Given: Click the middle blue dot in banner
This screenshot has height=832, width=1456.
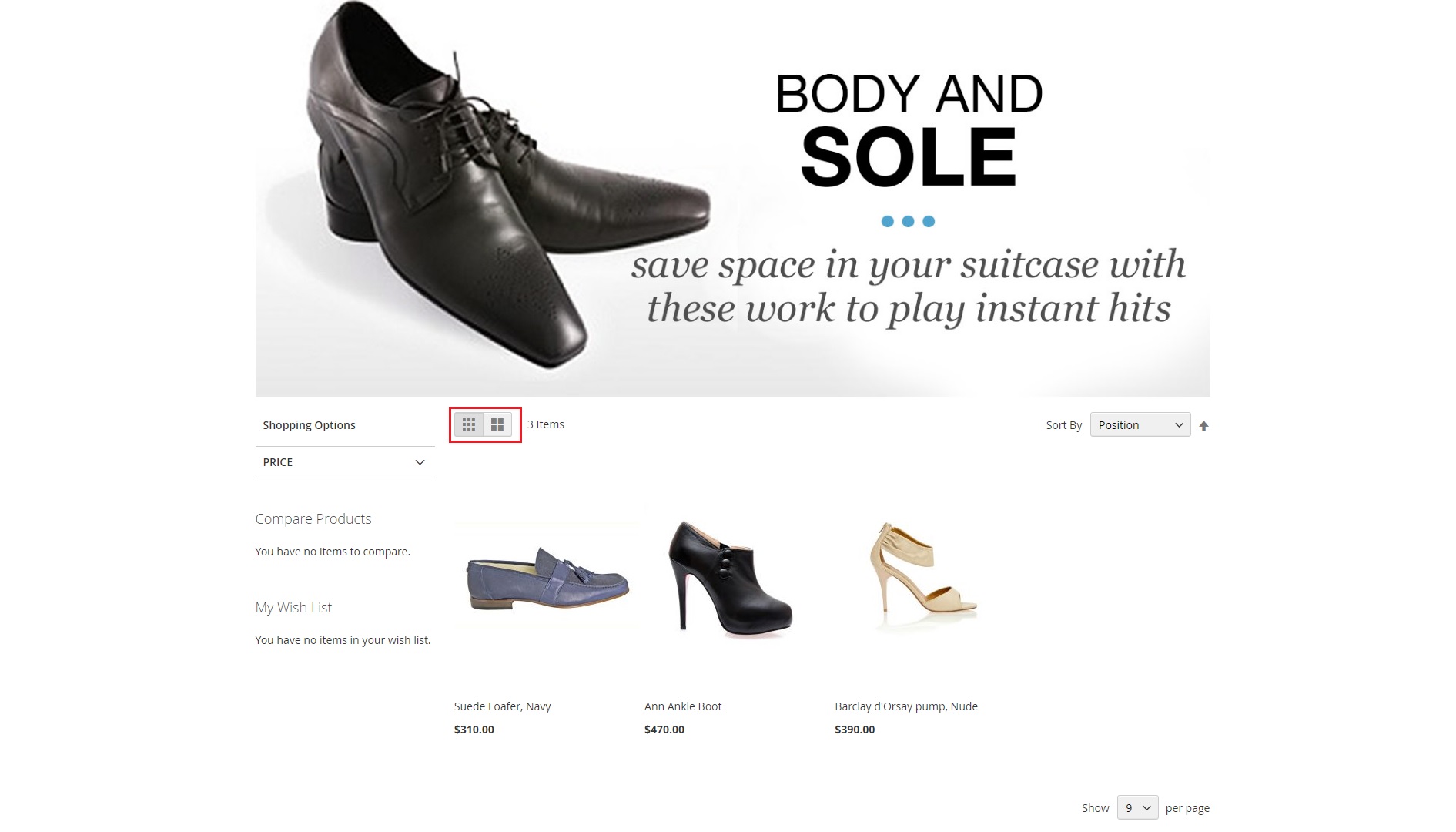Looking at the screenshot, I should pyautogui.click(x=908, y=222).
